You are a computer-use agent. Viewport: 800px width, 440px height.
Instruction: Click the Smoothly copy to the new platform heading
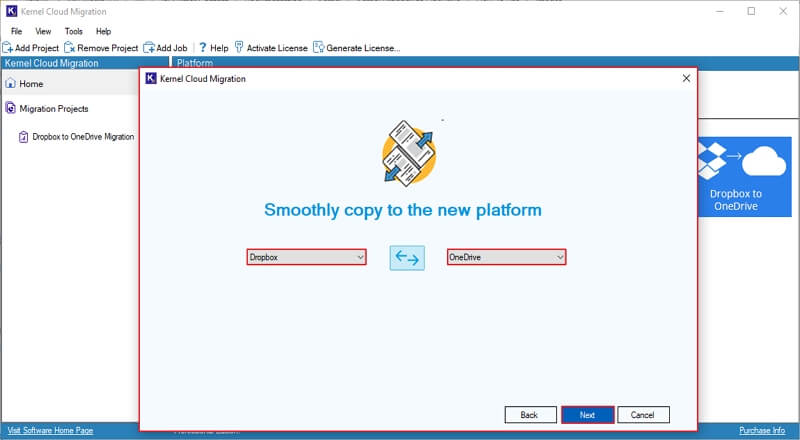(403, 210)
